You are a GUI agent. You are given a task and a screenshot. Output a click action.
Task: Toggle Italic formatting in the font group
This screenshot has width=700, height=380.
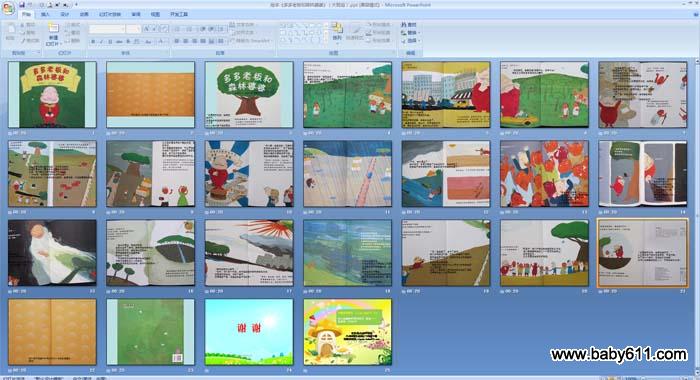(102, 42)
